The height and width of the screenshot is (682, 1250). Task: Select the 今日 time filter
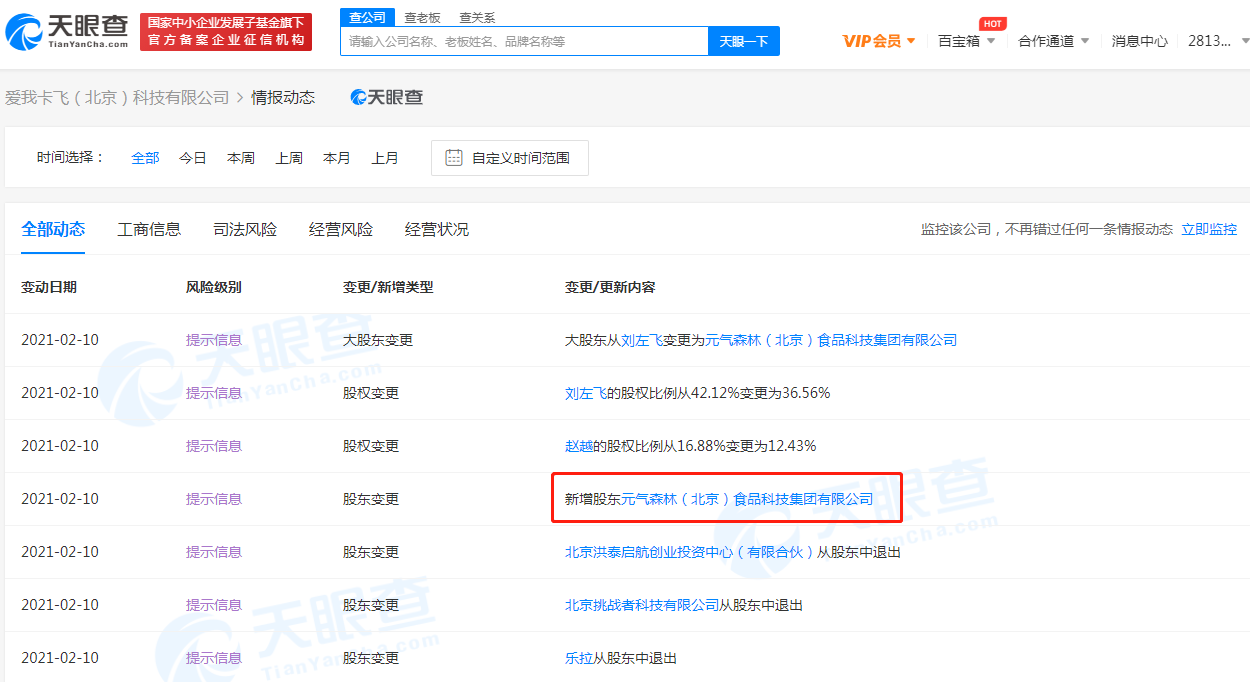point(193,157)
